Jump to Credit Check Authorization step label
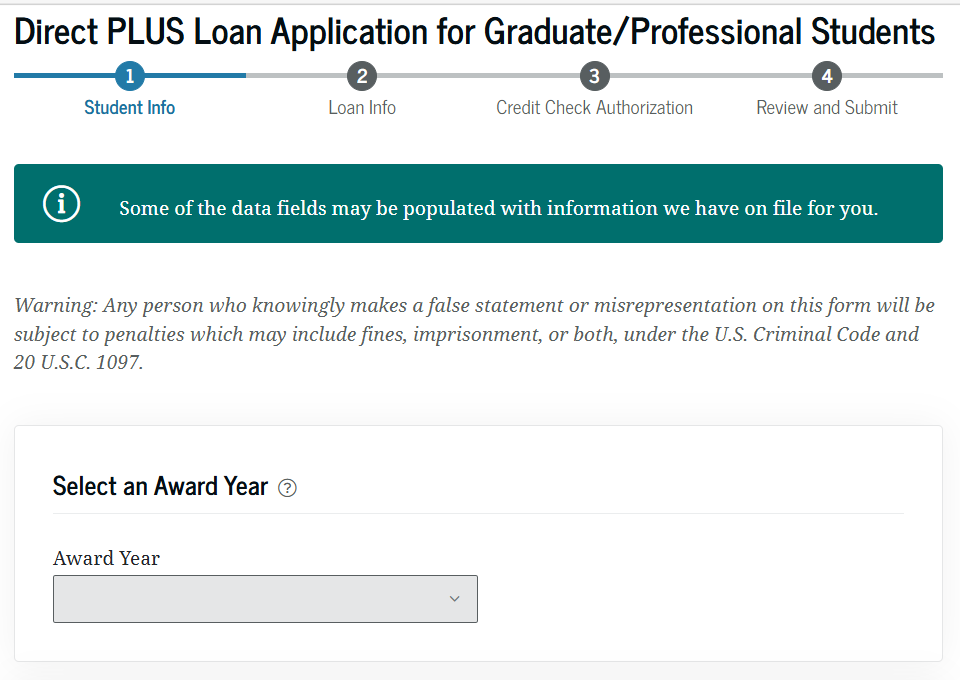960x680 pixels. pos(595,108)
